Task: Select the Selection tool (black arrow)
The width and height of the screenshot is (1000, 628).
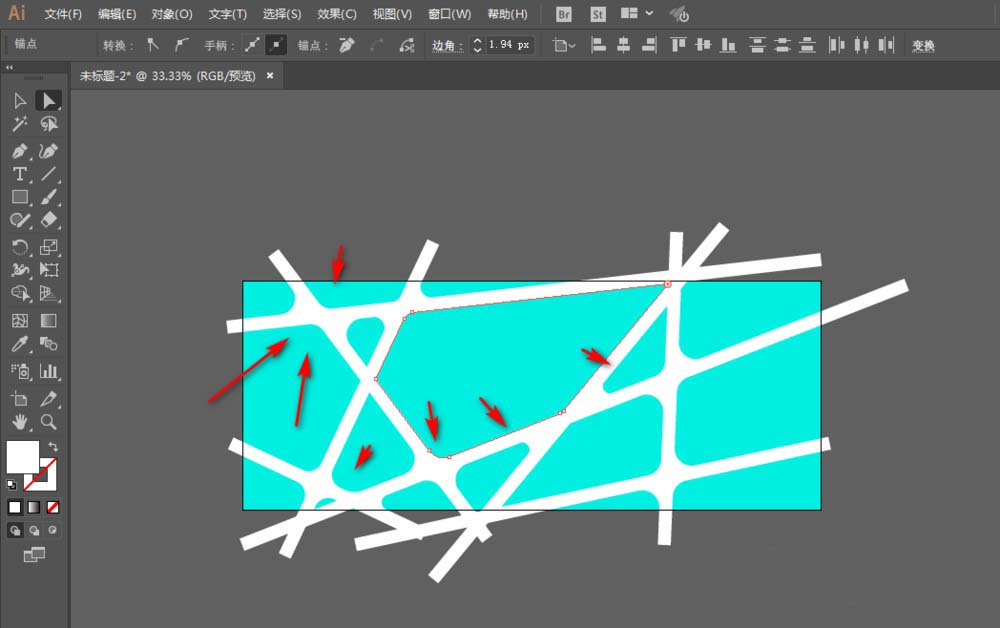Action: pyautogui.click(x=20, y=100)
